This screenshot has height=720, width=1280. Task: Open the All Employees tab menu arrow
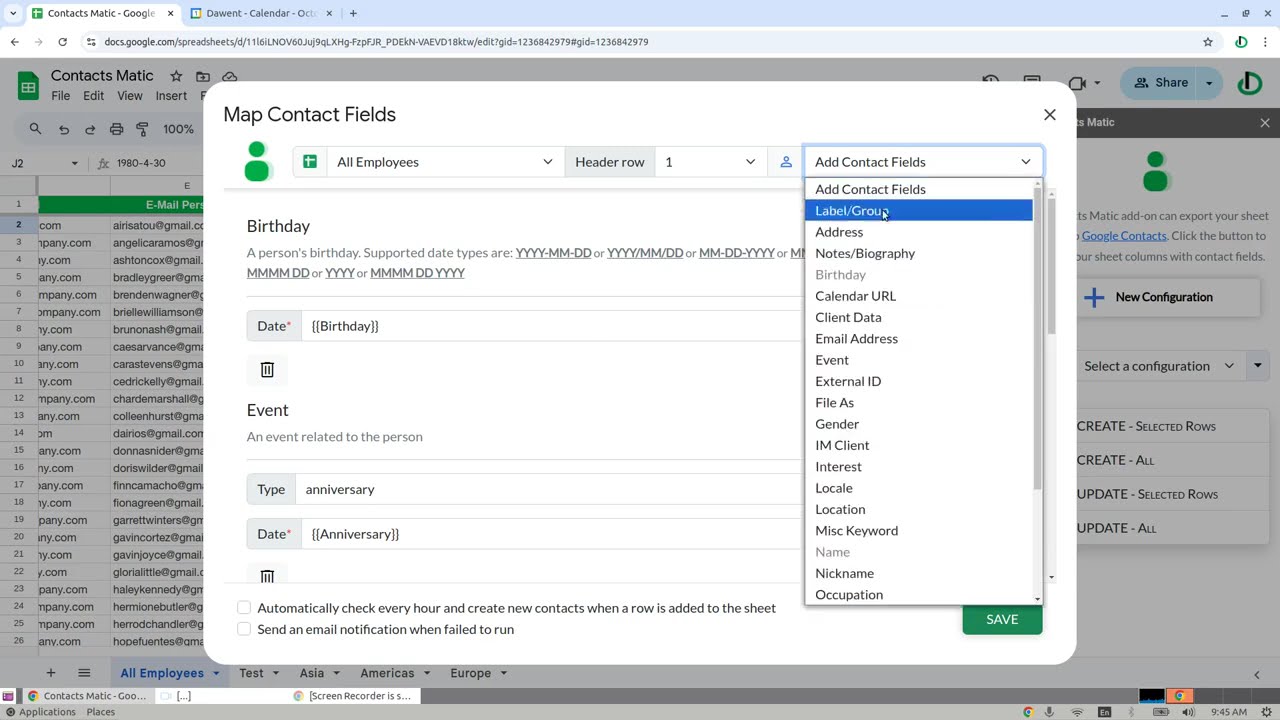click(215, 674)
